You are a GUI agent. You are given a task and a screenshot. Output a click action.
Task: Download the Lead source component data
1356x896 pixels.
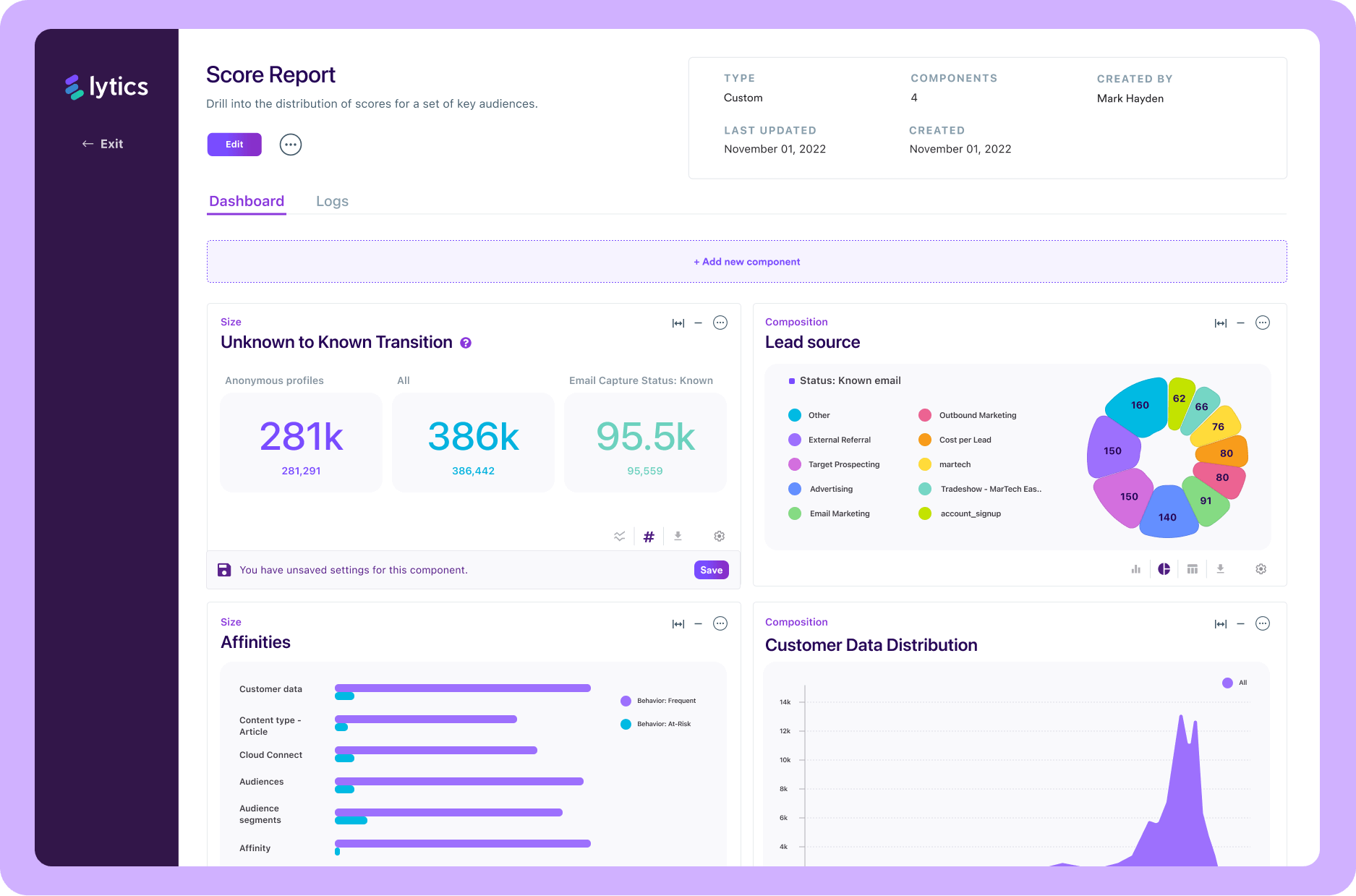tap(1220, 569)
